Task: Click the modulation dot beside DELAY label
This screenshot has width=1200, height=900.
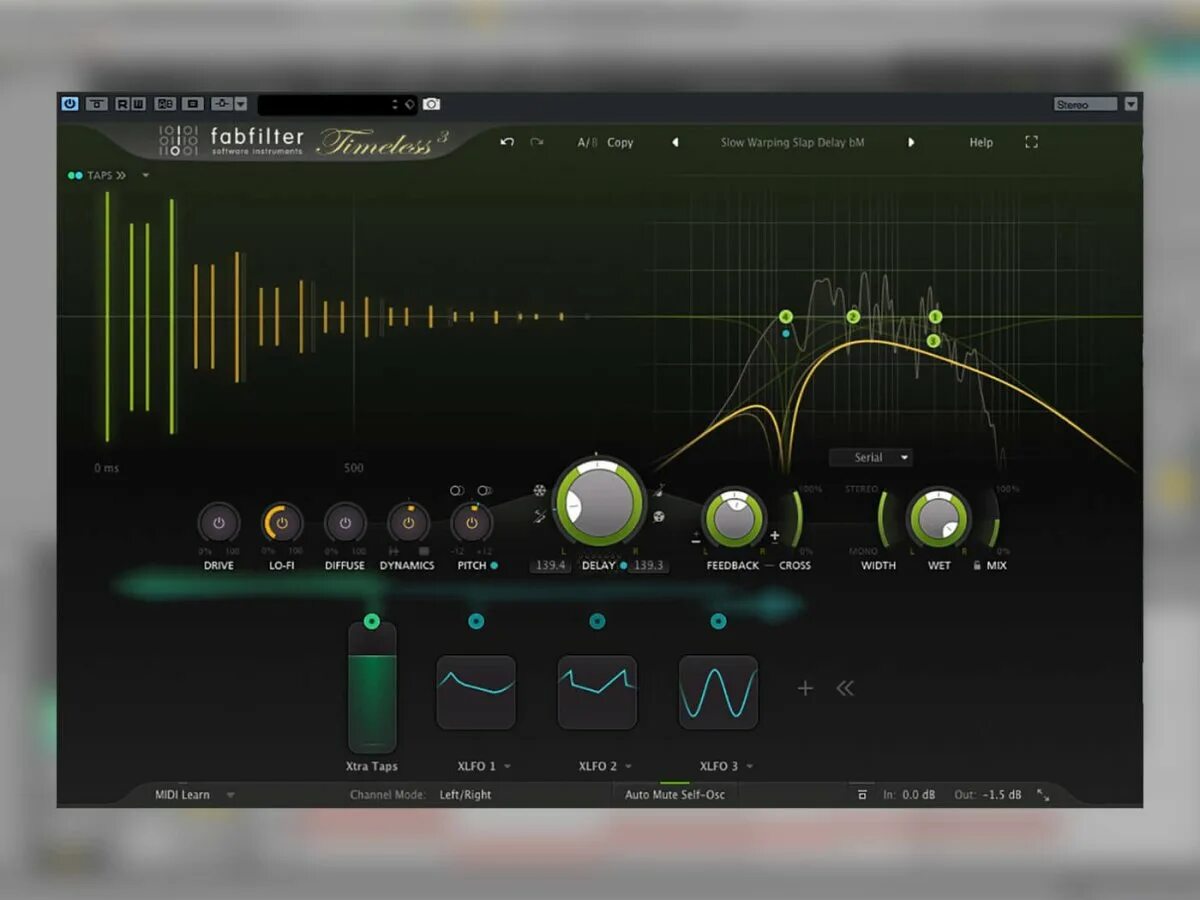Action: click(x=623, y=566)
